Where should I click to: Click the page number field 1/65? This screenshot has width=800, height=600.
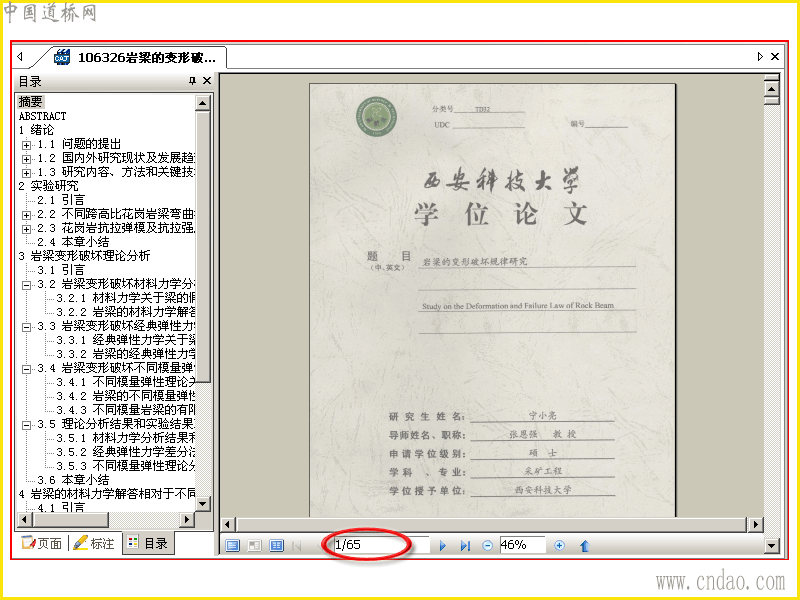(381, 545)
